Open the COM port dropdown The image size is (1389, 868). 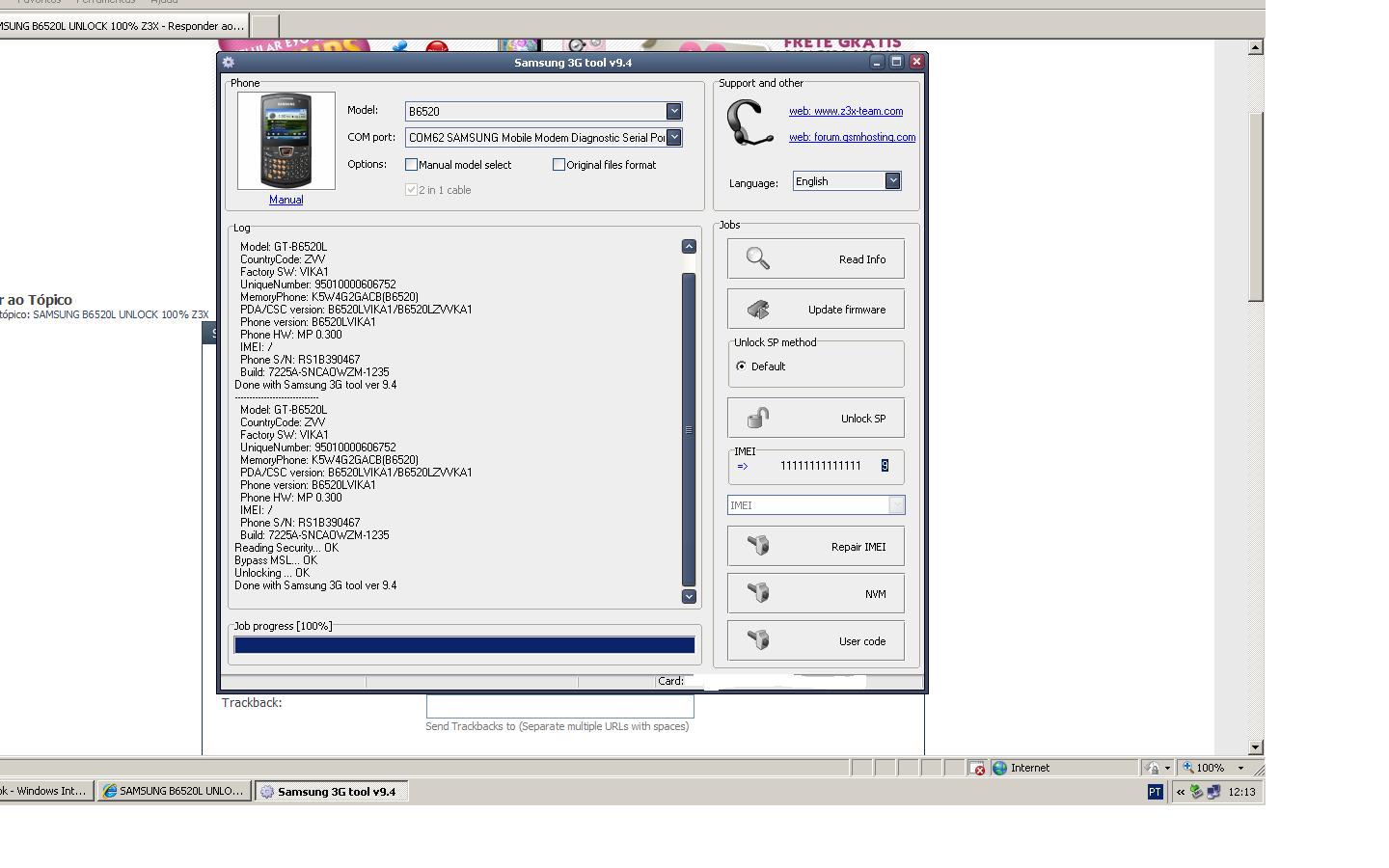[673, 138]
